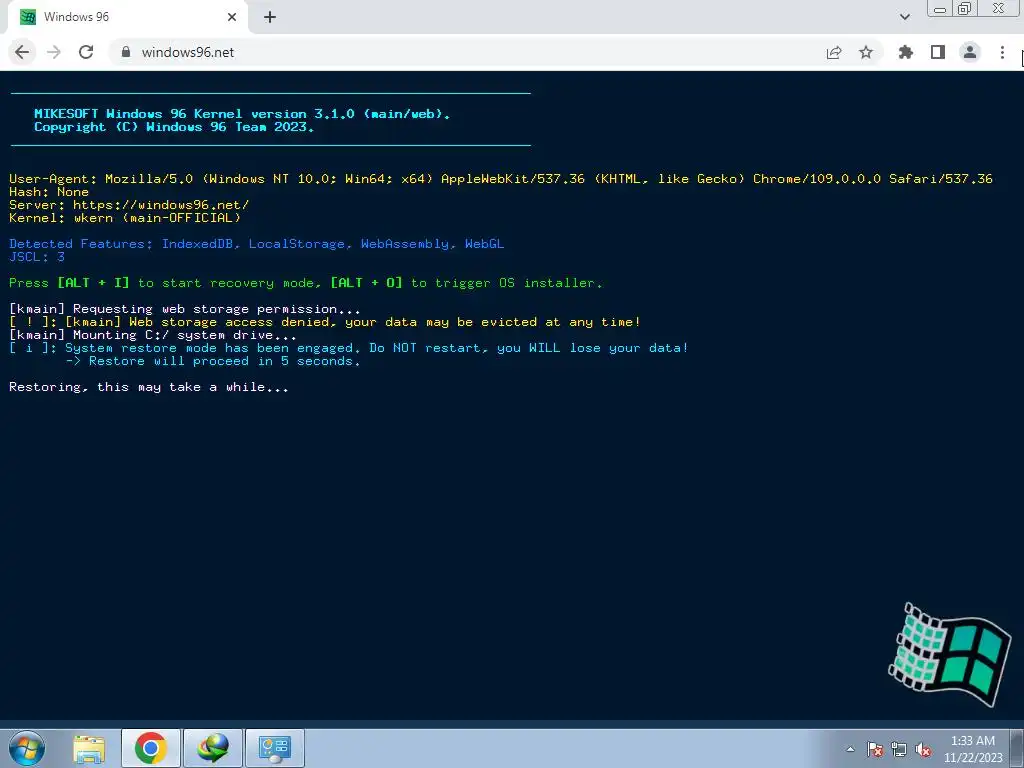Image resolution: width=1024 pixels, height=768 pixels.
Task: Click the 'Hash: None' line
Action: click(x=49, y=192)
